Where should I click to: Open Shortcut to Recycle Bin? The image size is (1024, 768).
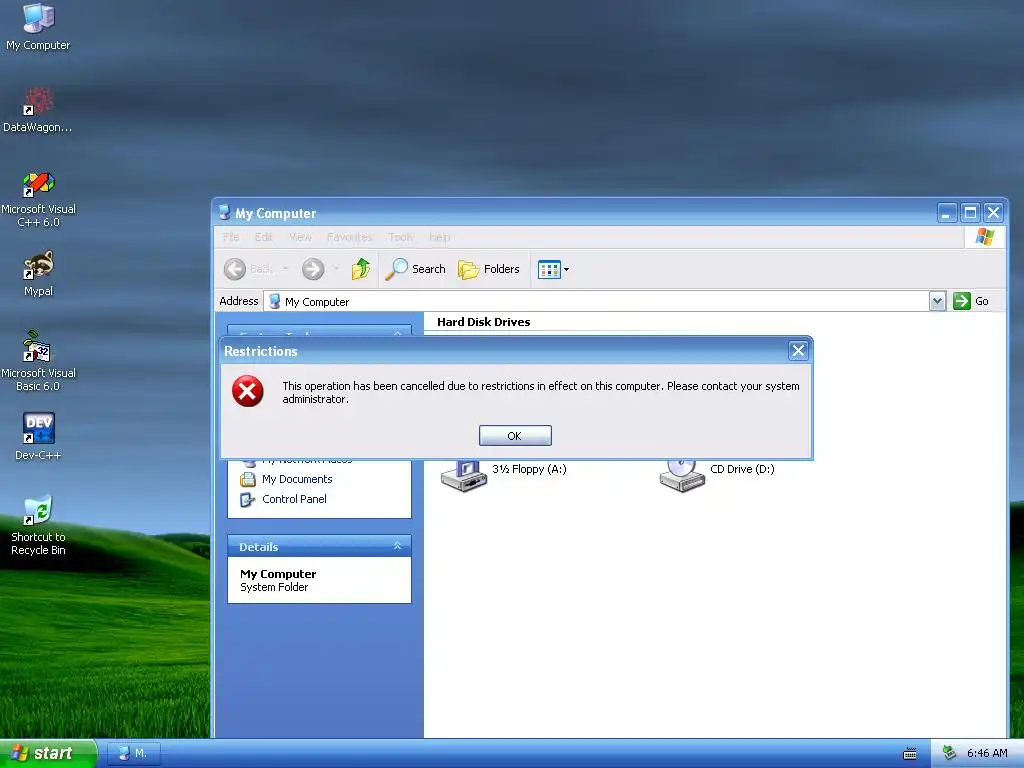pos(38,525)
